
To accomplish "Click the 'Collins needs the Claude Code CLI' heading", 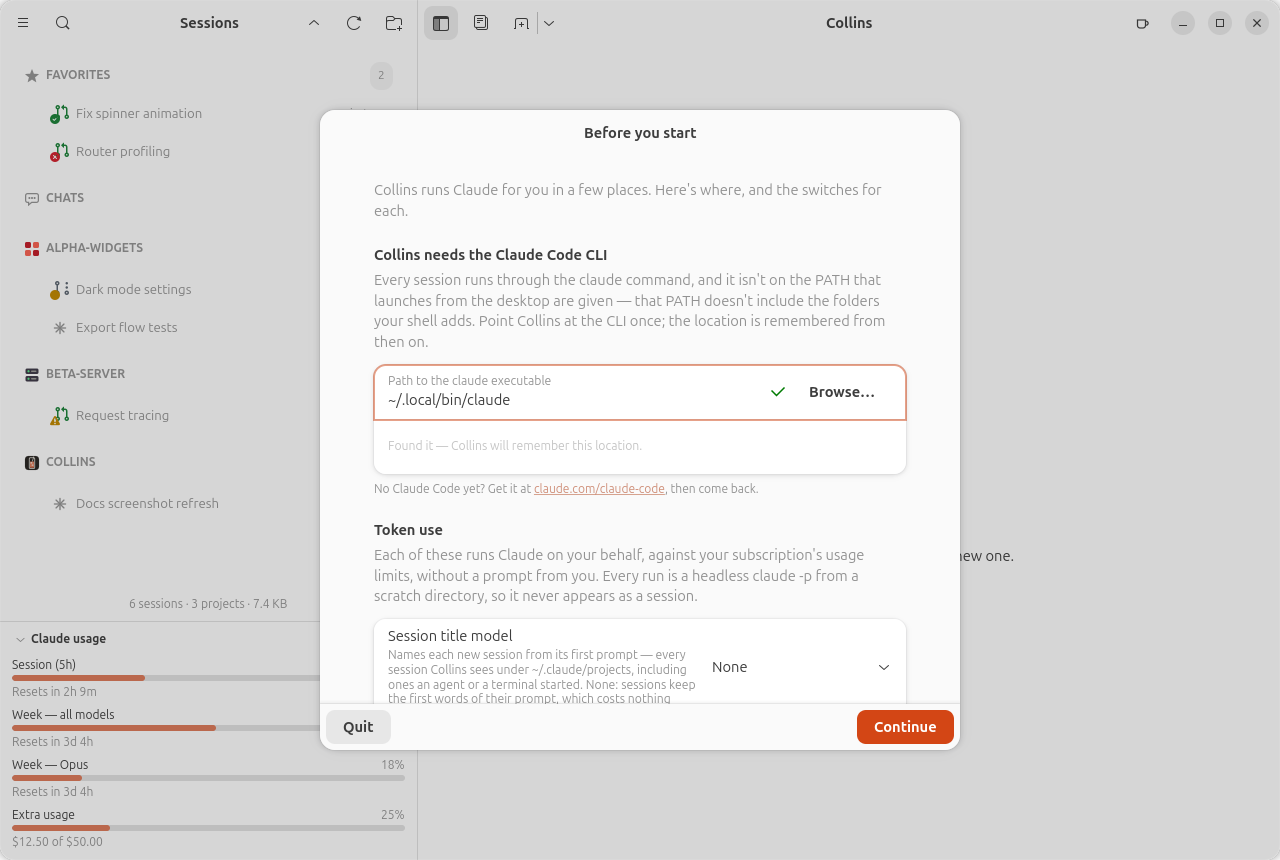I will [x=490, y=255].
